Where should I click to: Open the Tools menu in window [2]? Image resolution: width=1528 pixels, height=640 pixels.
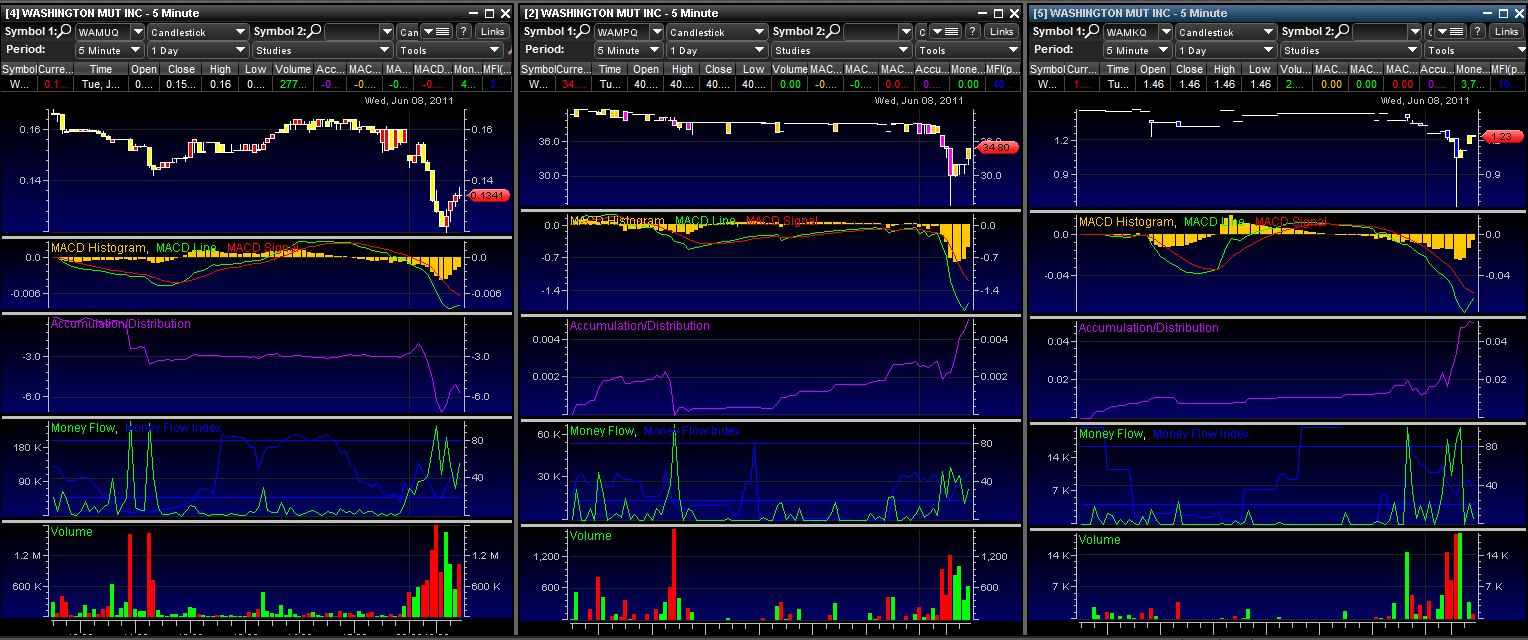(968, 50)
